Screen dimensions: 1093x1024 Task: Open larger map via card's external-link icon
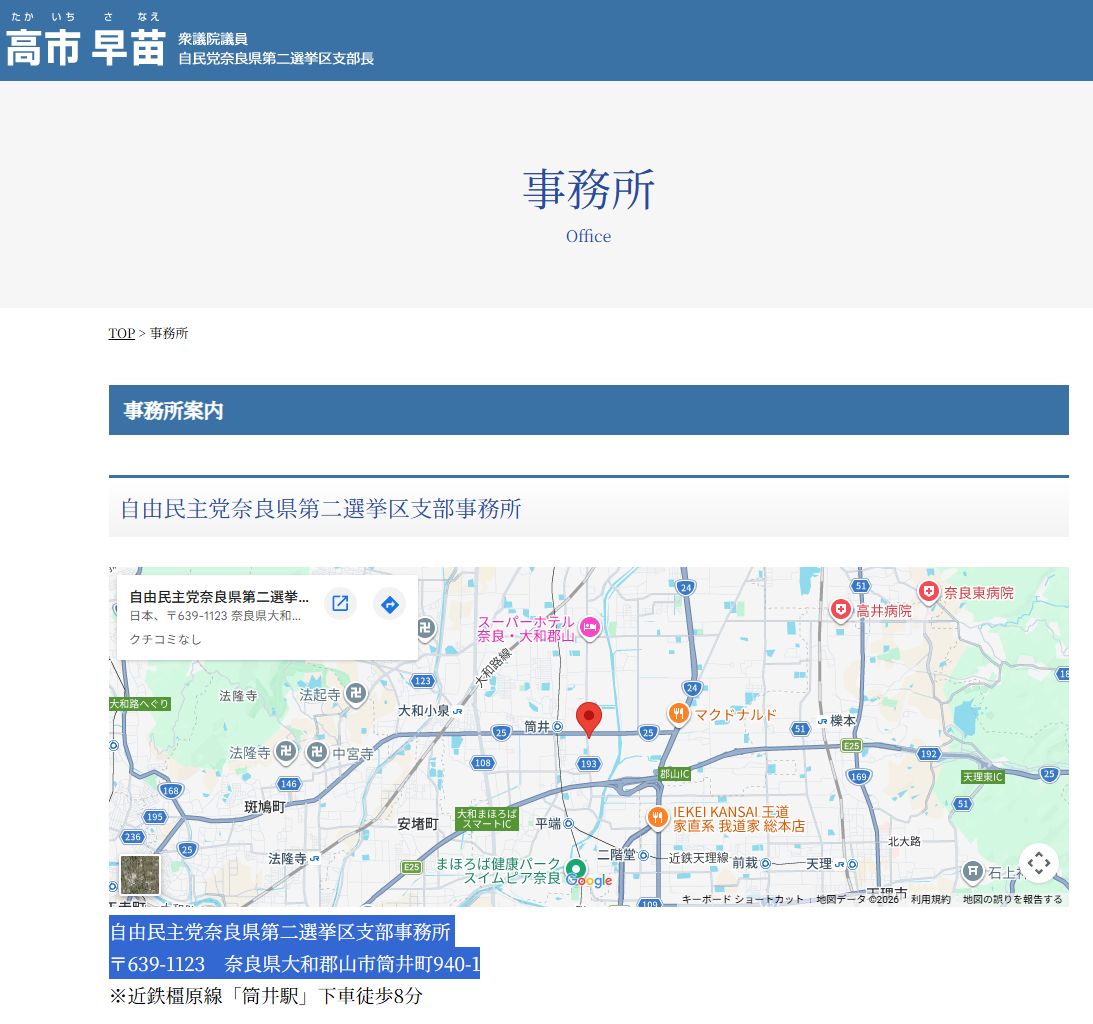(x=340, y=603)
